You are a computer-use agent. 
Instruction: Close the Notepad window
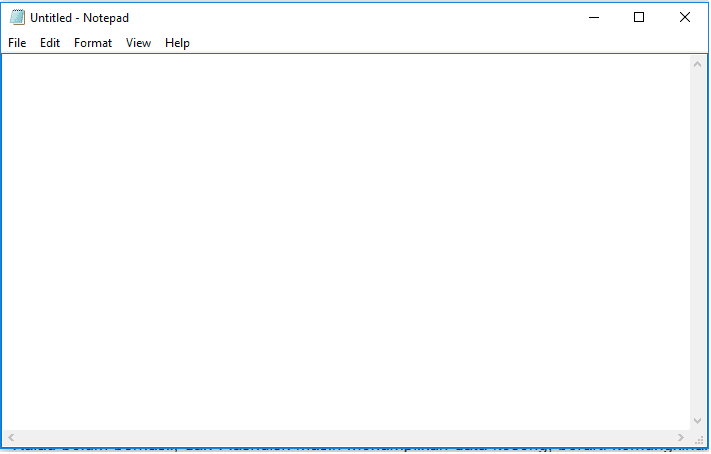click(685, 17)
